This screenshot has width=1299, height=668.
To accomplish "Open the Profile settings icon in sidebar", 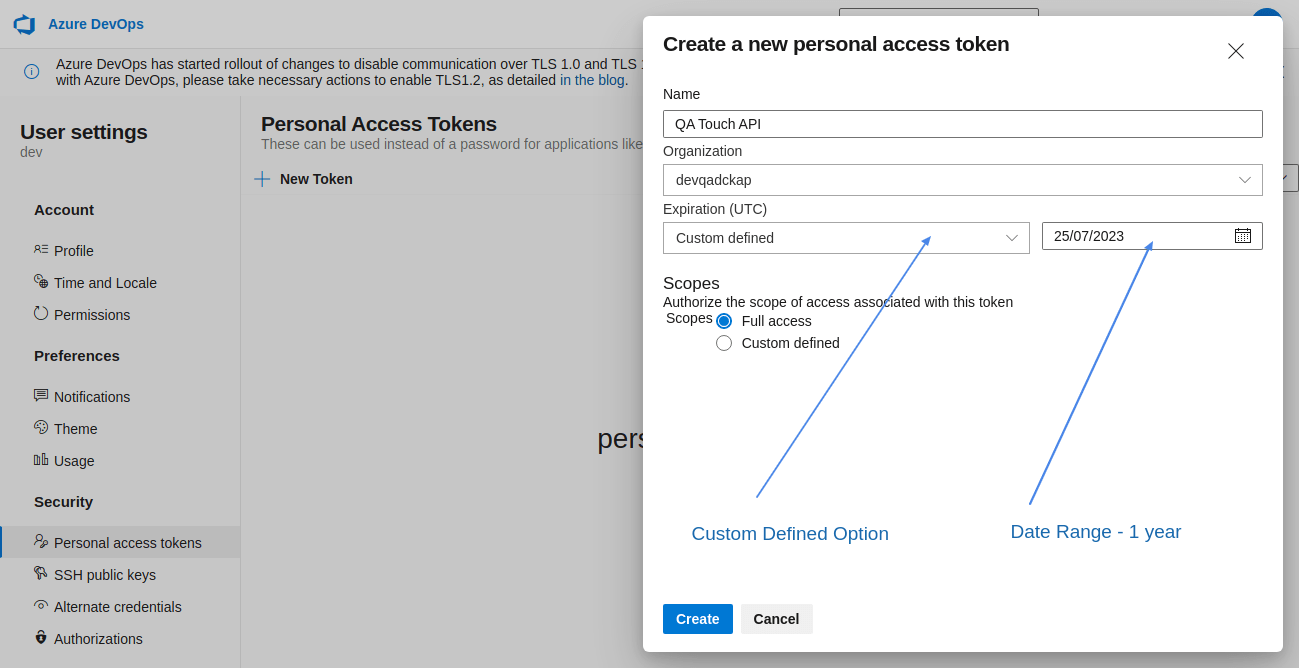I will tap(40, 250).
